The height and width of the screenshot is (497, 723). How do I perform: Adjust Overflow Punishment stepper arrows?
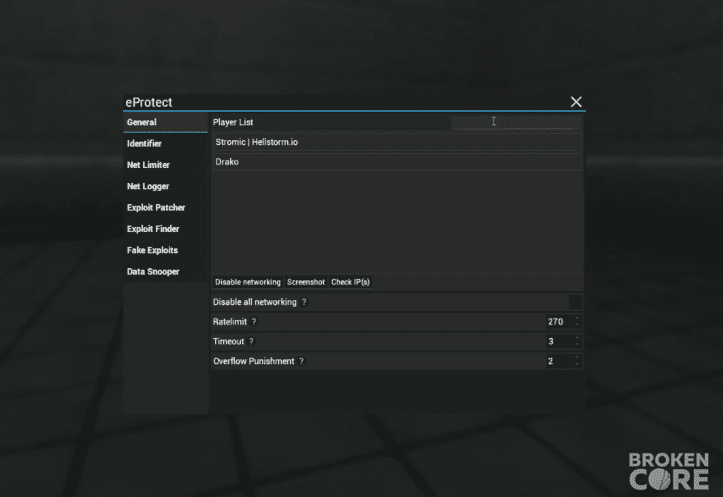(577, 361)
